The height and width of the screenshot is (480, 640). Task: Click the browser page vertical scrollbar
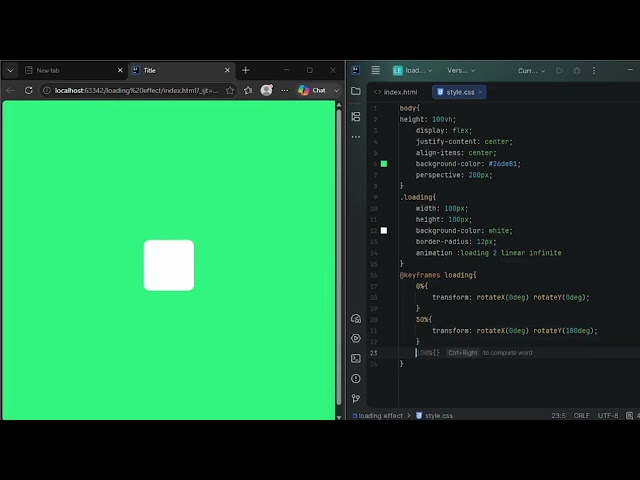(x=339, y=257)
